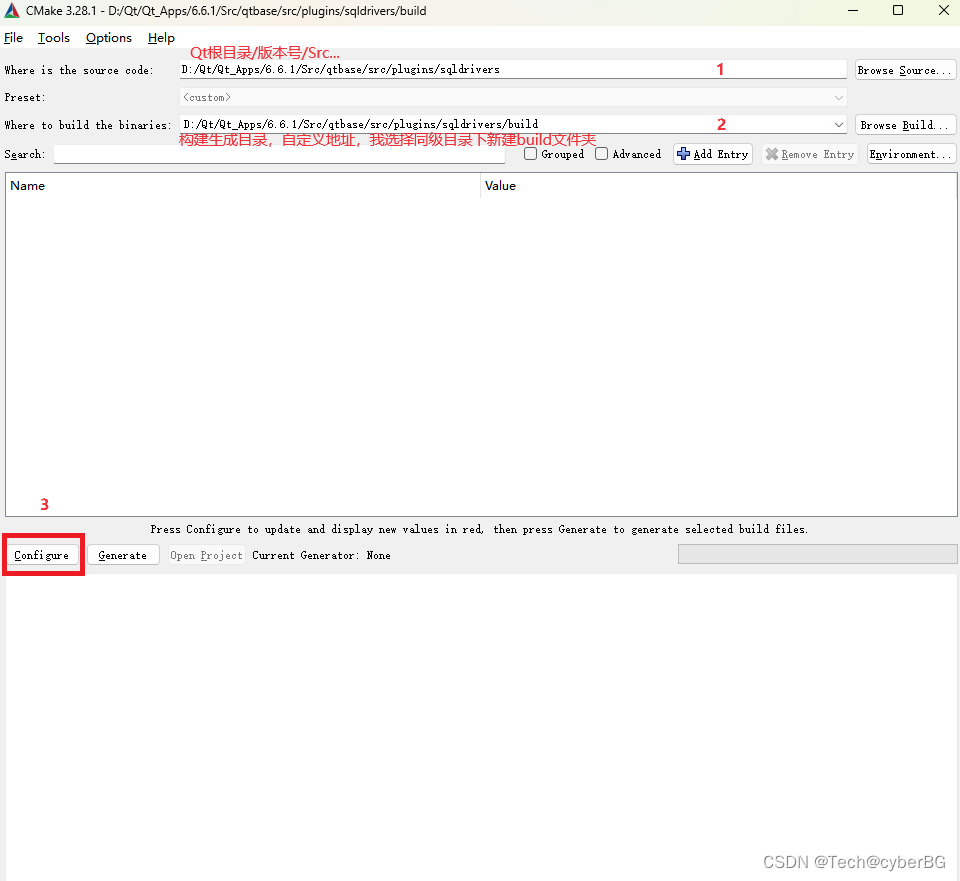Open the Help menu
Viewport: 960px width, 881px height.
[160, 37]
